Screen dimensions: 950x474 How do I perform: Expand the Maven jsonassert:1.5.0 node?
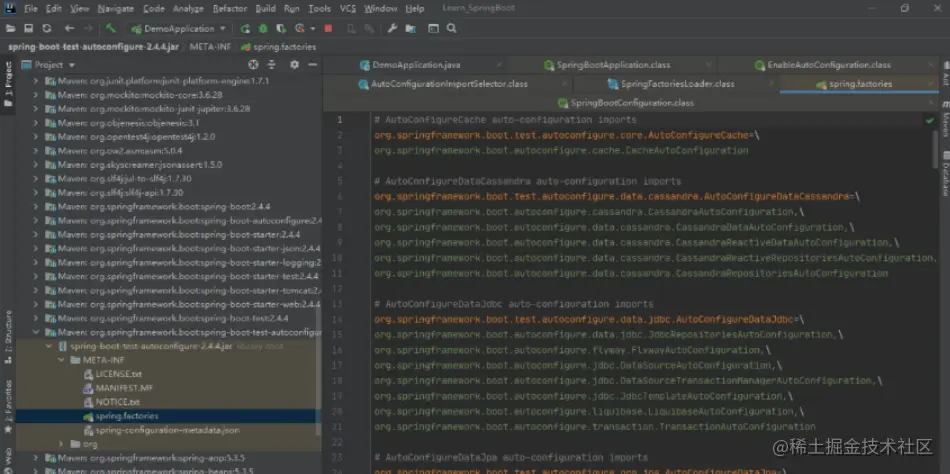tap(36, 165)
